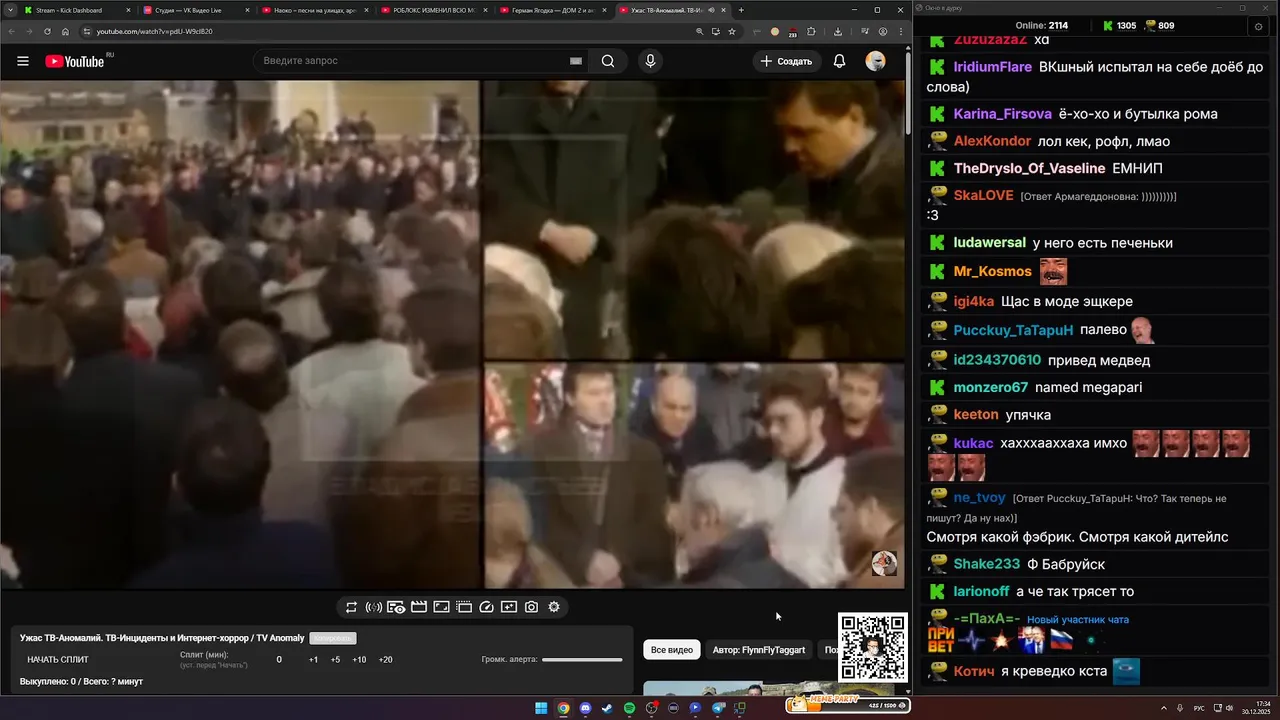
Task: Select the Все видео filter chip
Action: pos(672,650)
